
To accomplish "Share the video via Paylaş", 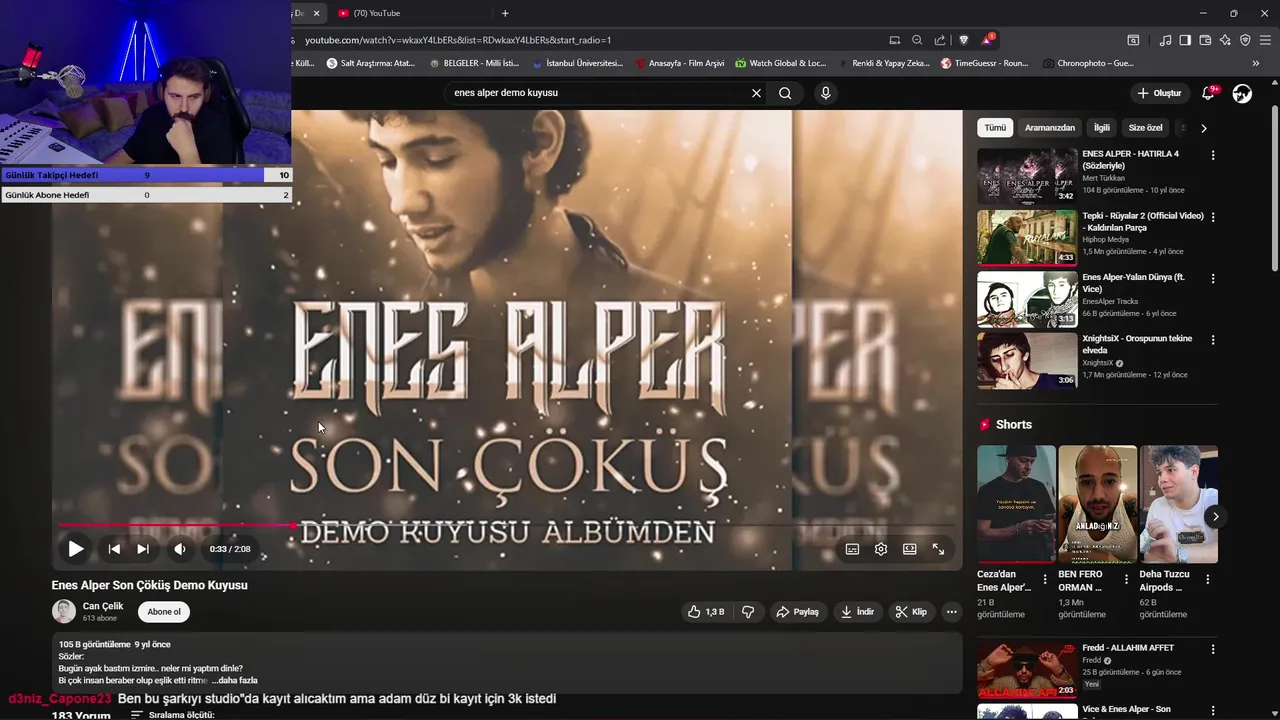I will 798,612.
